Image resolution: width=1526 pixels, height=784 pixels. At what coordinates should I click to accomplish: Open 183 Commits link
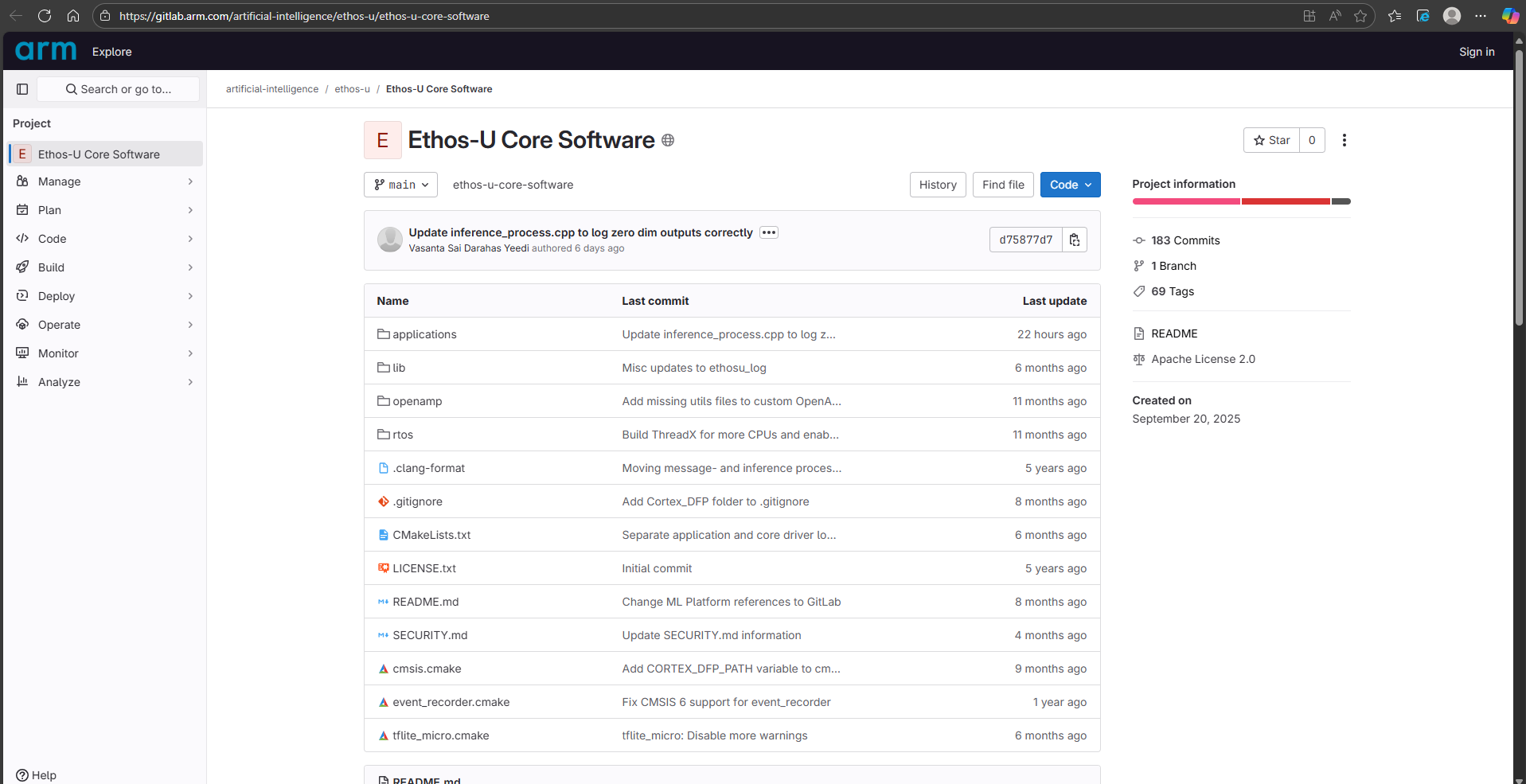pyautogui.click(x=1185, y=240)
